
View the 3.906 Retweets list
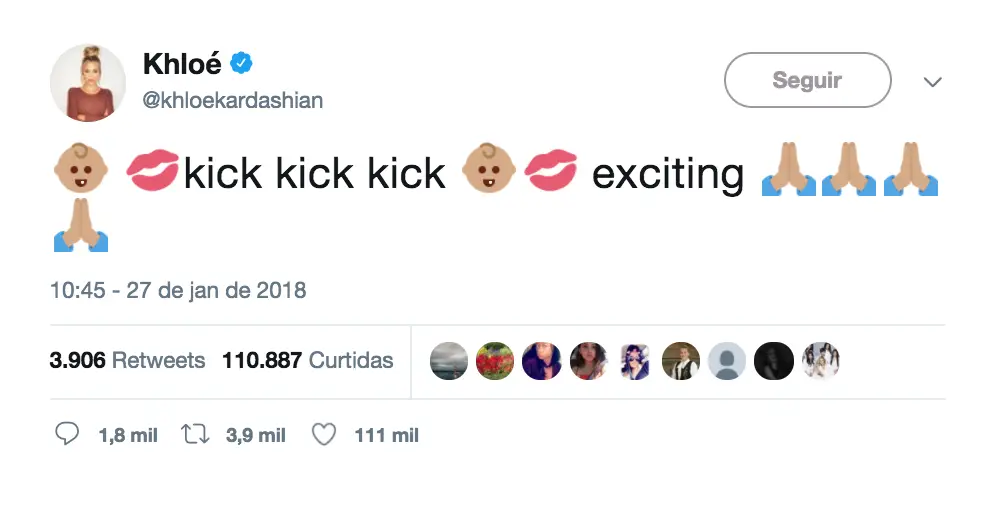click(128, 360)
